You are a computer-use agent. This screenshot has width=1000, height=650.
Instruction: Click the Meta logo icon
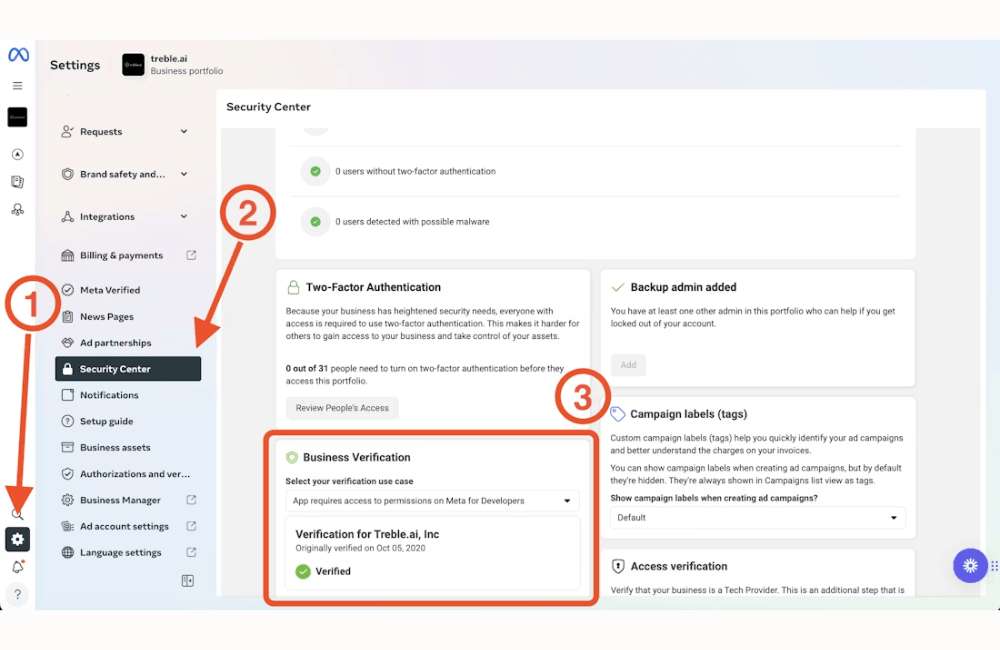[18, 55]
